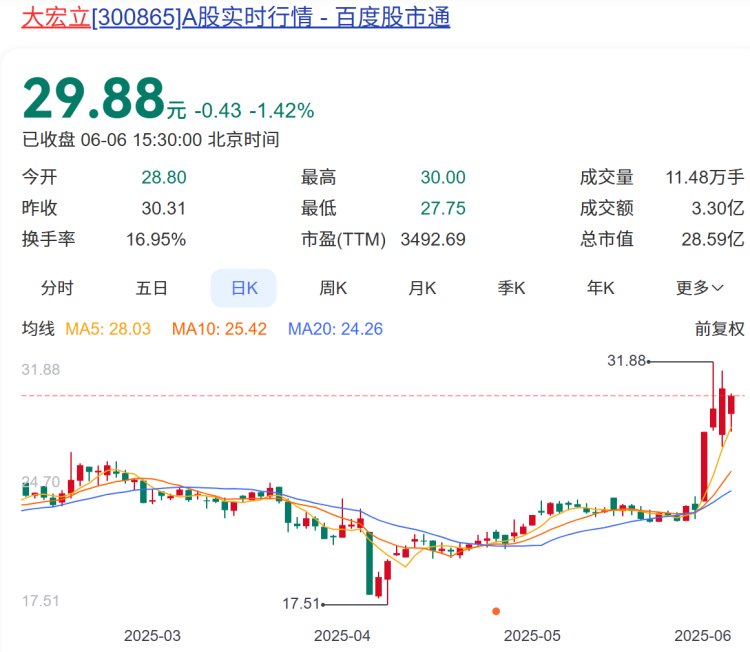Screen dimensions: 750x652
Task: Click the 成交额 value 3.30亿
Action: click(718, 209)
